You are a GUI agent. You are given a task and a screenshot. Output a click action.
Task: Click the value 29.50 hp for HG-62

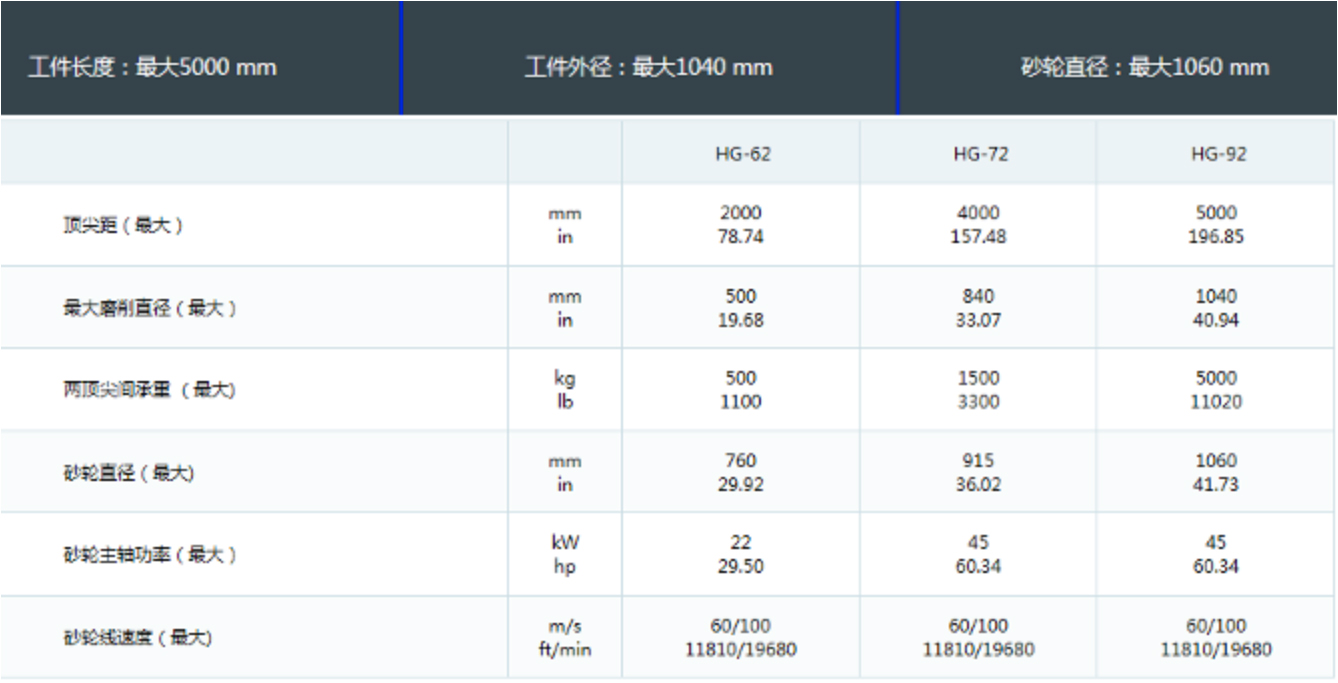pyautogui.click(x=740, y=567)
